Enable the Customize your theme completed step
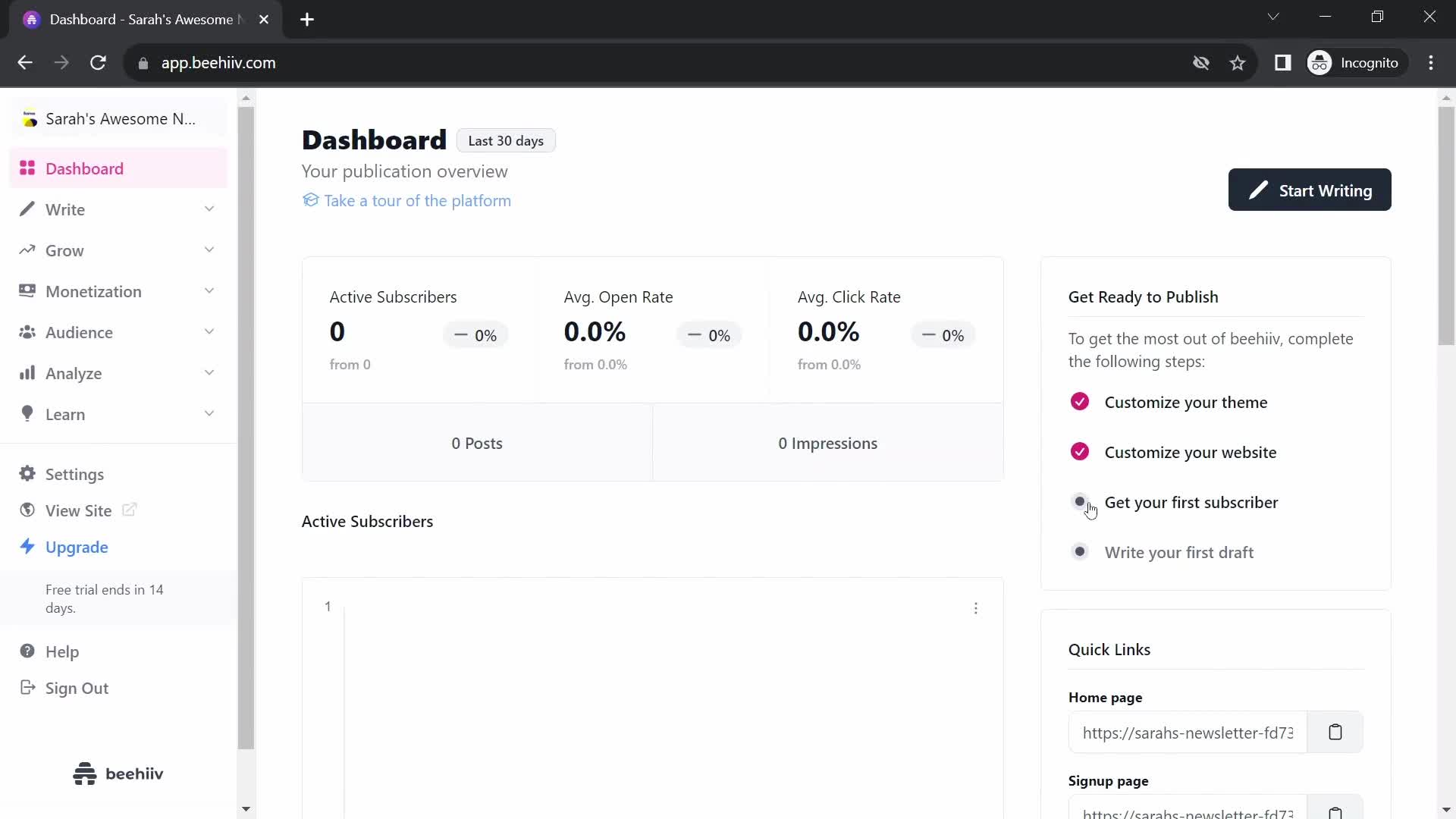The image size is (1456, 819). click(x=1080, y=401)
